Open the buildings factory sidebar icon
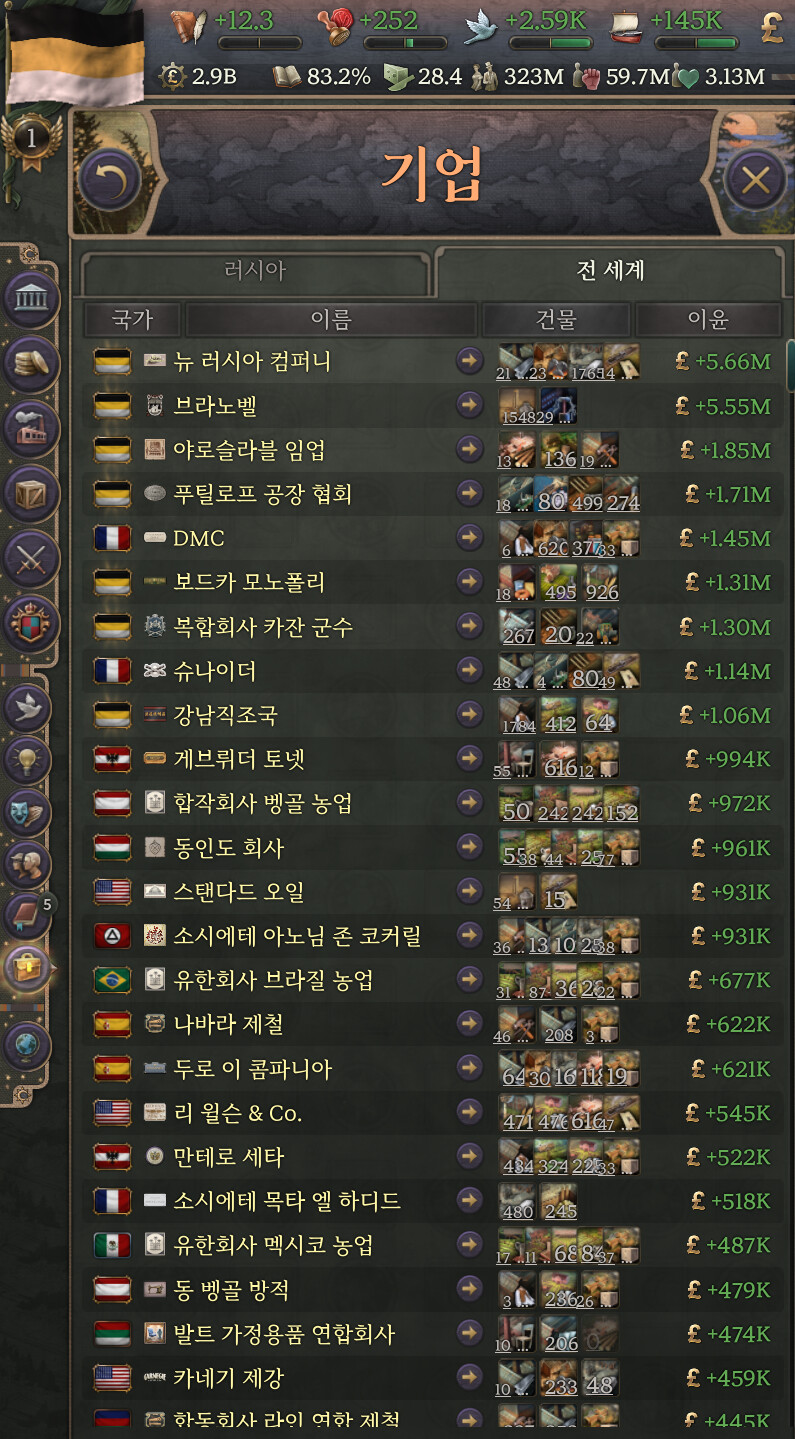 click(x=32, y=427)
